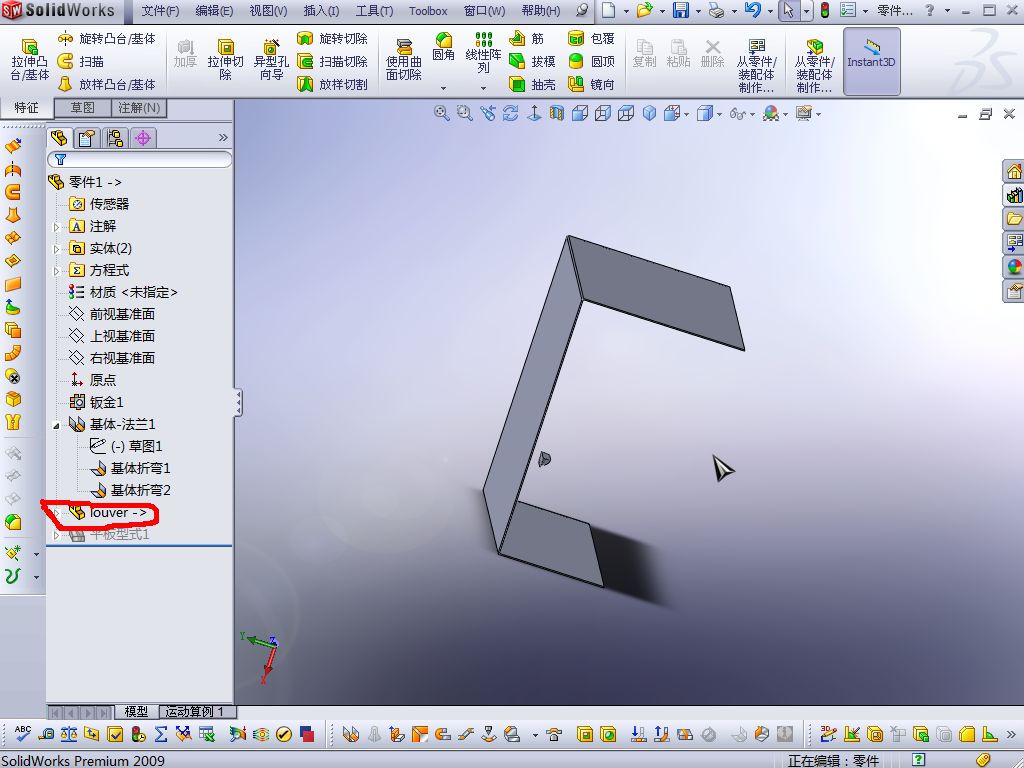The image size is (1024, 768).
Task: Open the 插入(I) menu
Action: point(321,11)
